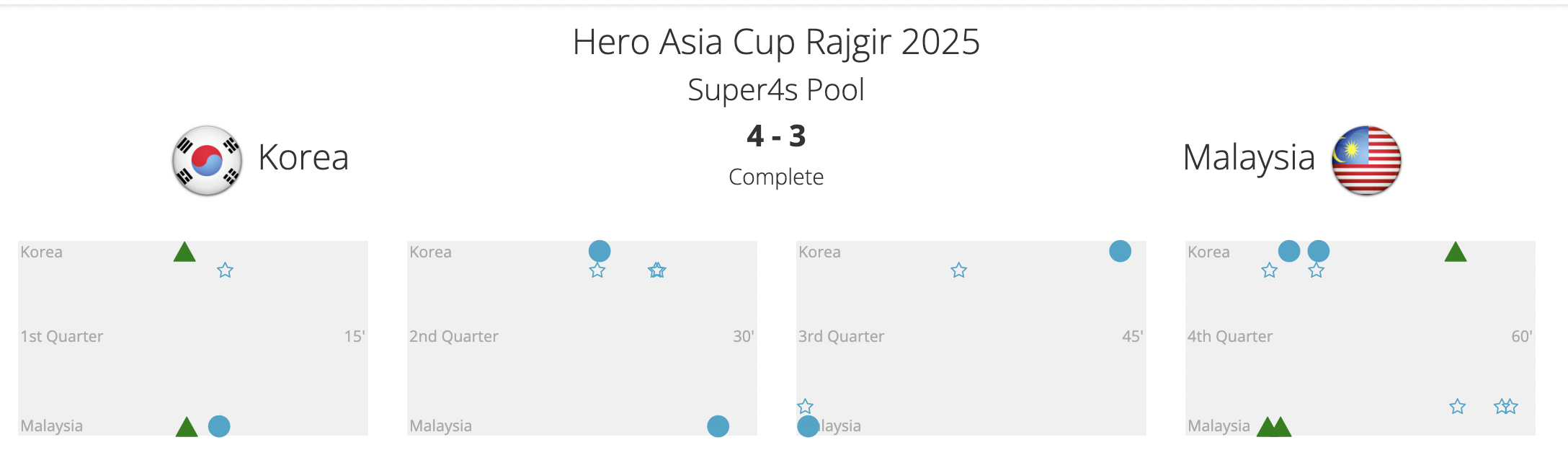Click Korea's star marker in 3rd Quarter
Viewport: 1568px width, 463px height.
958,270
